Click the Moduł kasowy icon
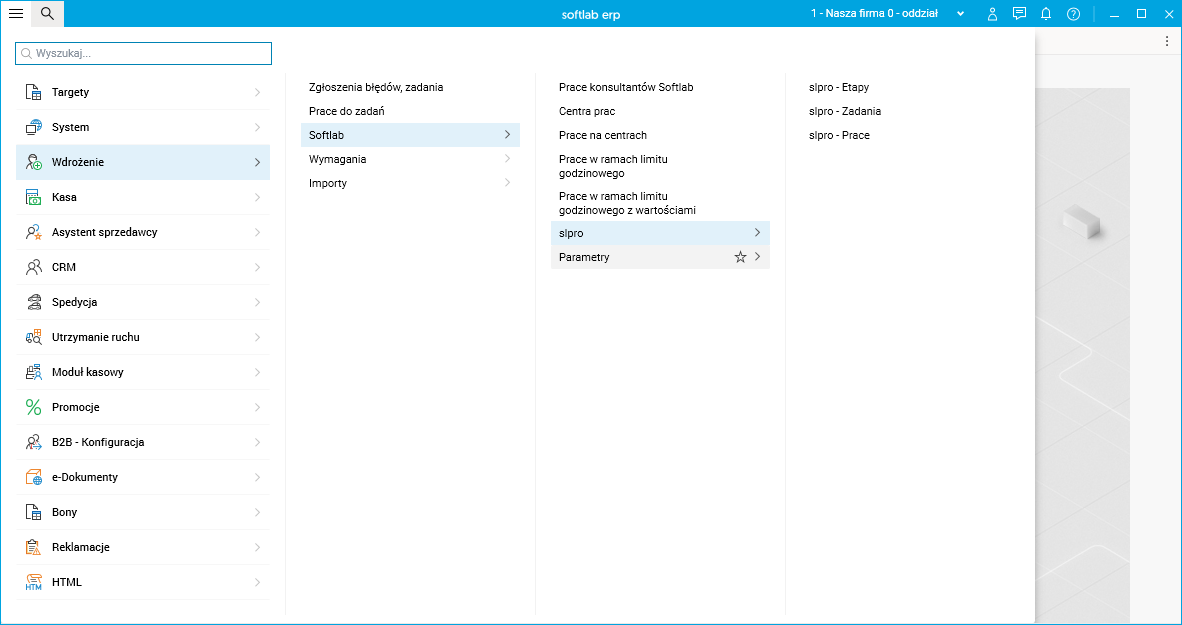The image size is (1182, 625). 33,372
